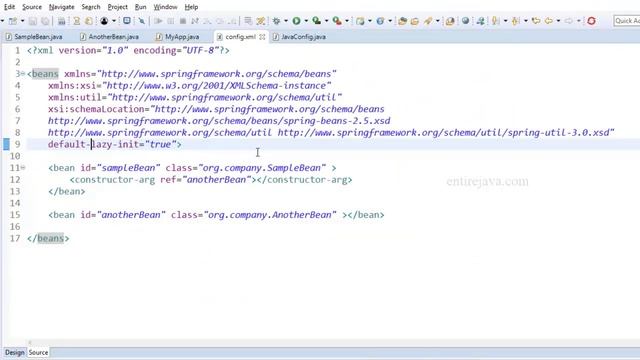Click the Save All toolbar icon
The width and height of the screenshot is (640, 360).
coord(45,21)
